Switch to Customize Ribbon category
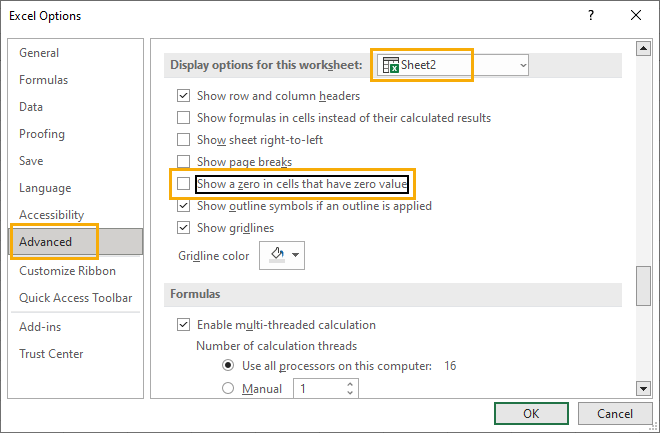This screenshot has width=660, height=433. (x=67, y=271)
